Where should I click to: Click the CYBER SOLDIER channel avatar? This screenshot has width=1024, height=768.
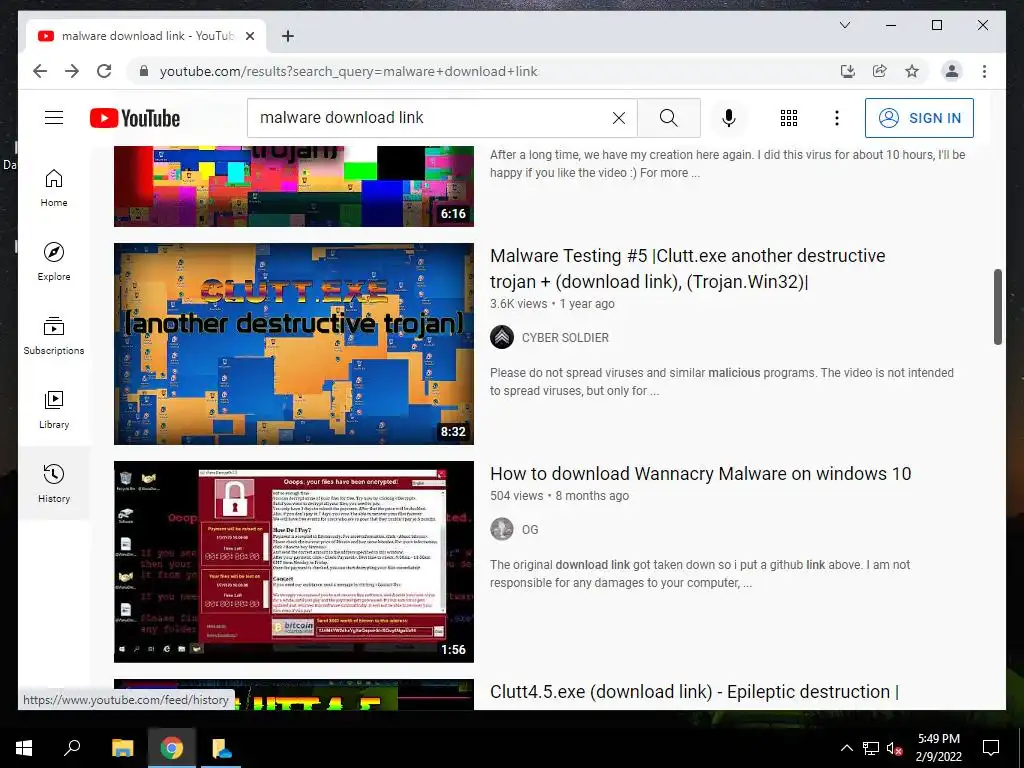click(x=502, y=337)
